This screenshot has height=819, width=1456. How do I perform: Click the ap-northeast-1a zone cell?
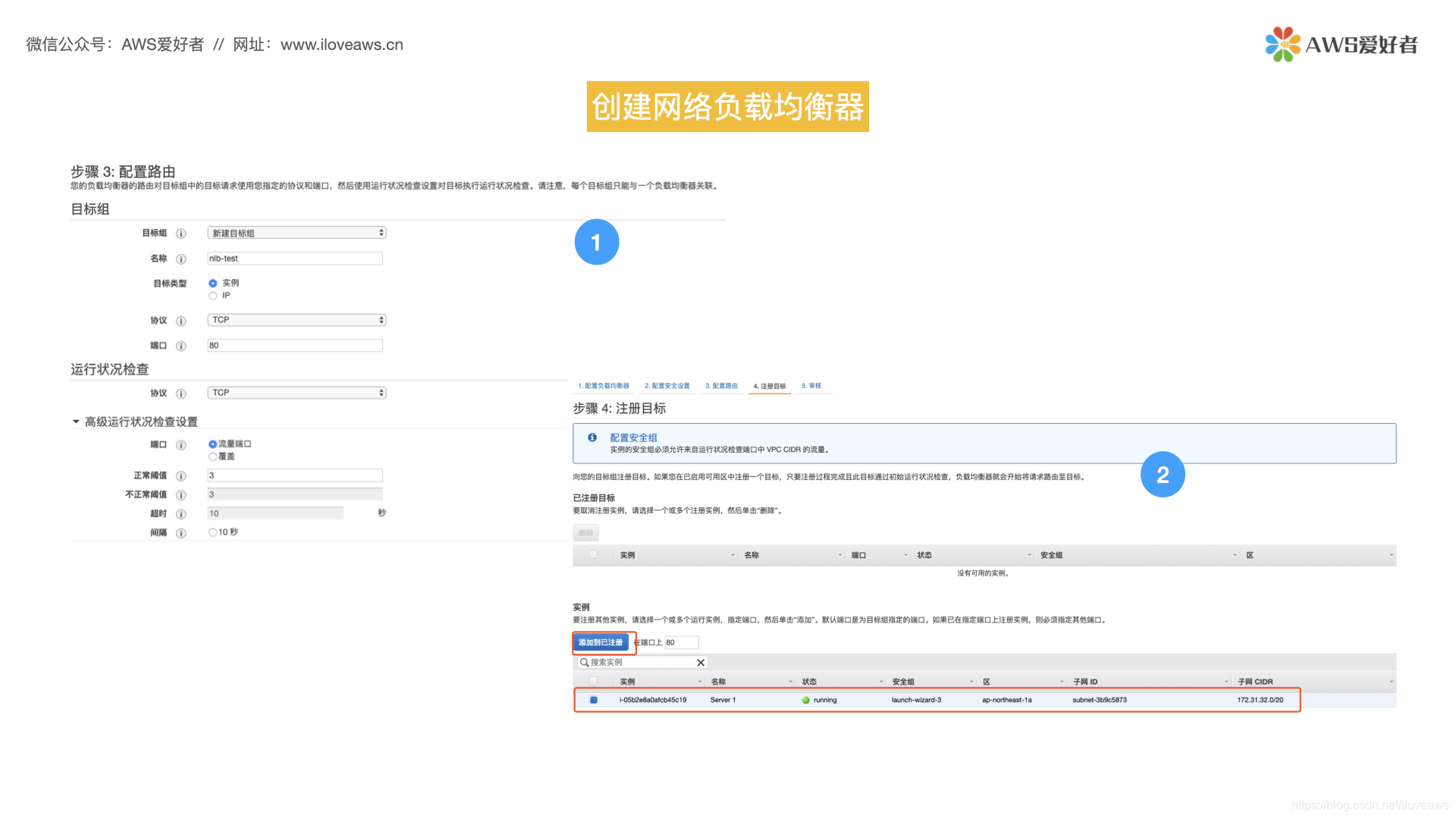[x=1006, y=700]
